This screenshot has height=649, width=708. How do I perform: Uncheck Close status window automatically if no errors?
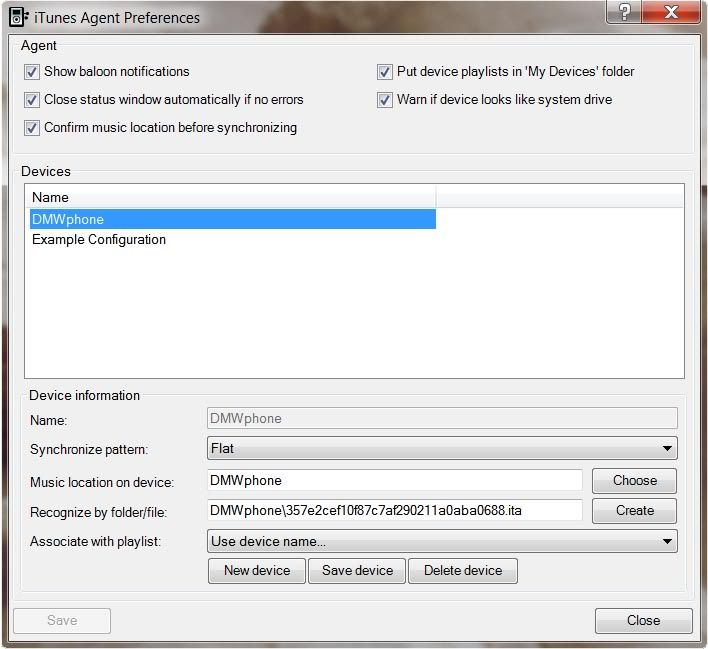point(33,100)
